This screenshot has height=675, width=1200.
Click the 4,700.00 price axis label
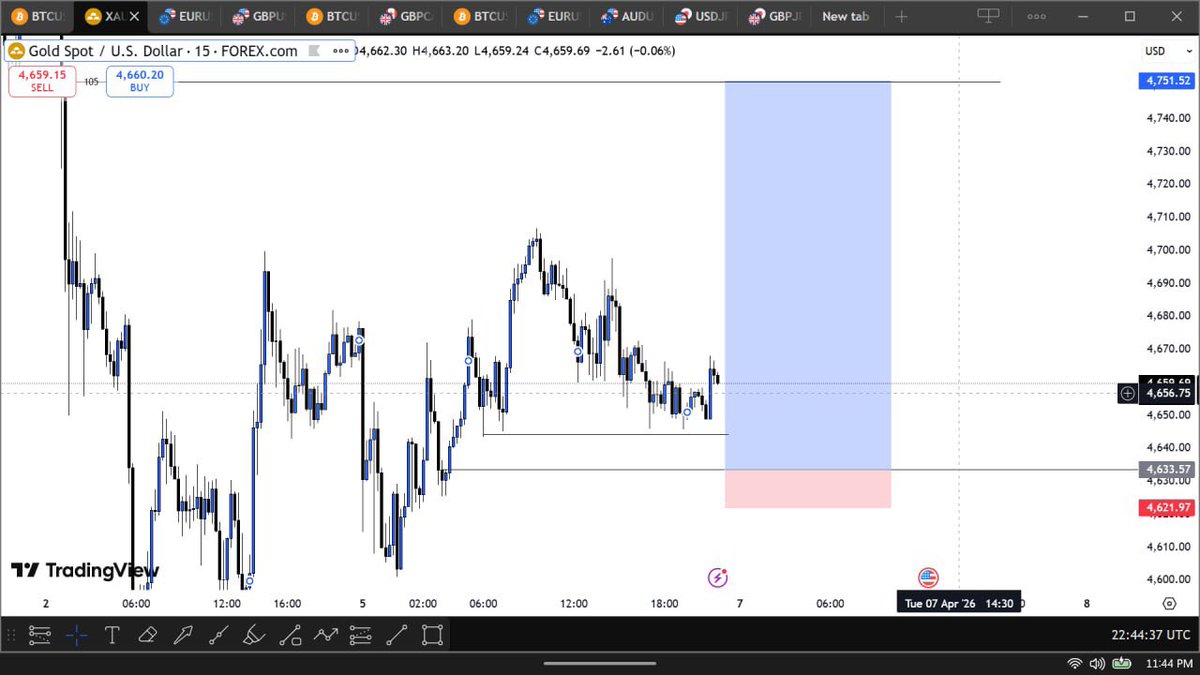(x=1166, y=250)
